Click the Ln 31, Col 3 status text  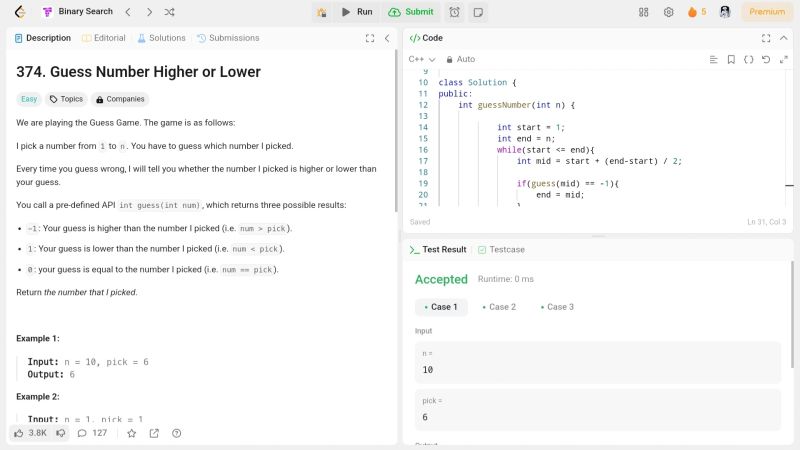click(x=766, y=222)
